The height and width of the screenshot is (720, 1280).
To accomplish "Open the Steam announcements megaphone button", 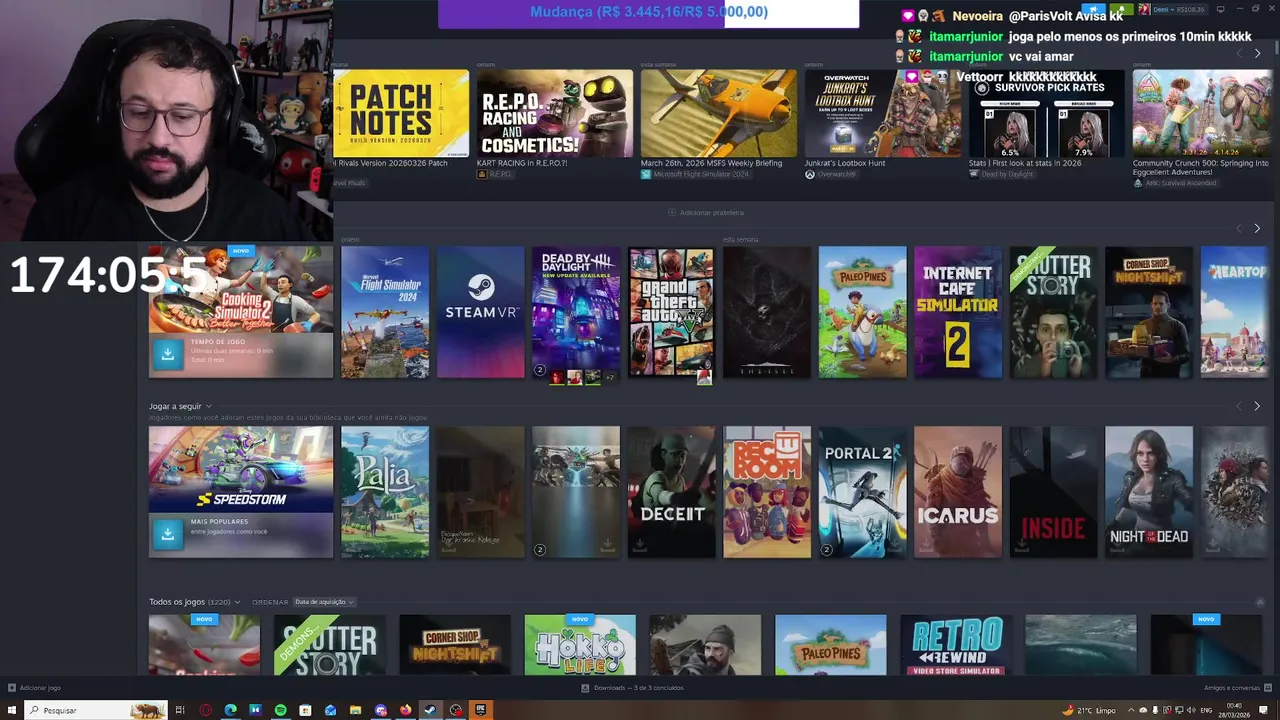I will coord(1094,9).
